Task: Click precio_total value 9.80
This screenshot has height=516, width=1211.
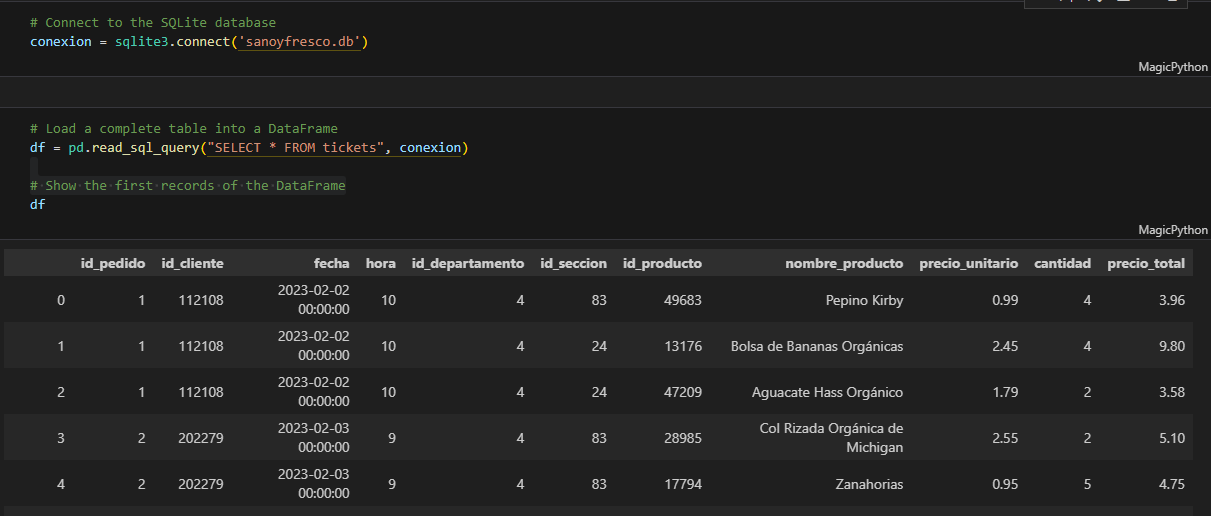Action: pyautogui.click(x=1172, y=346)
